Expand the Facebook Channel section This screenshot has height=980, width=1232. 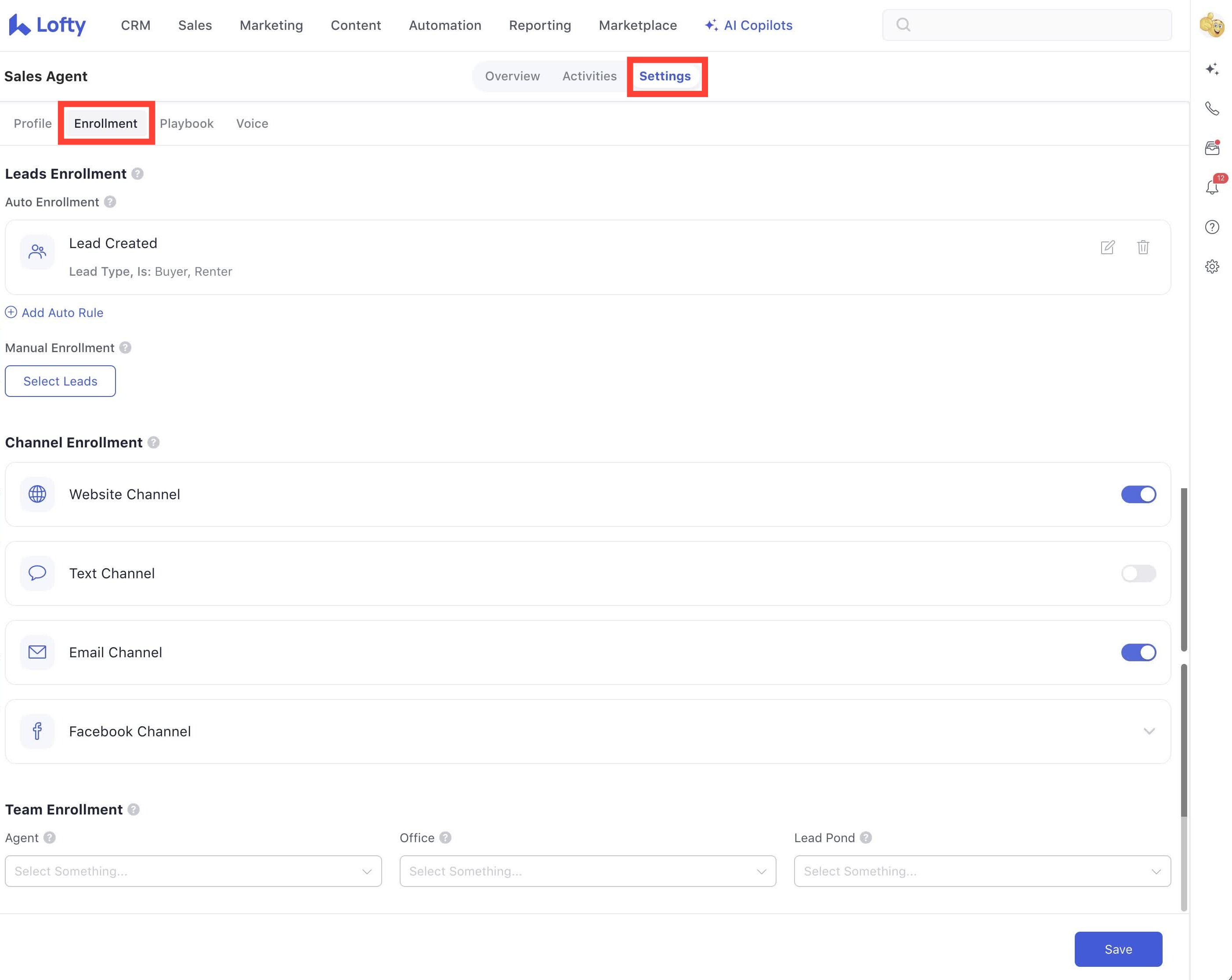1149,731
